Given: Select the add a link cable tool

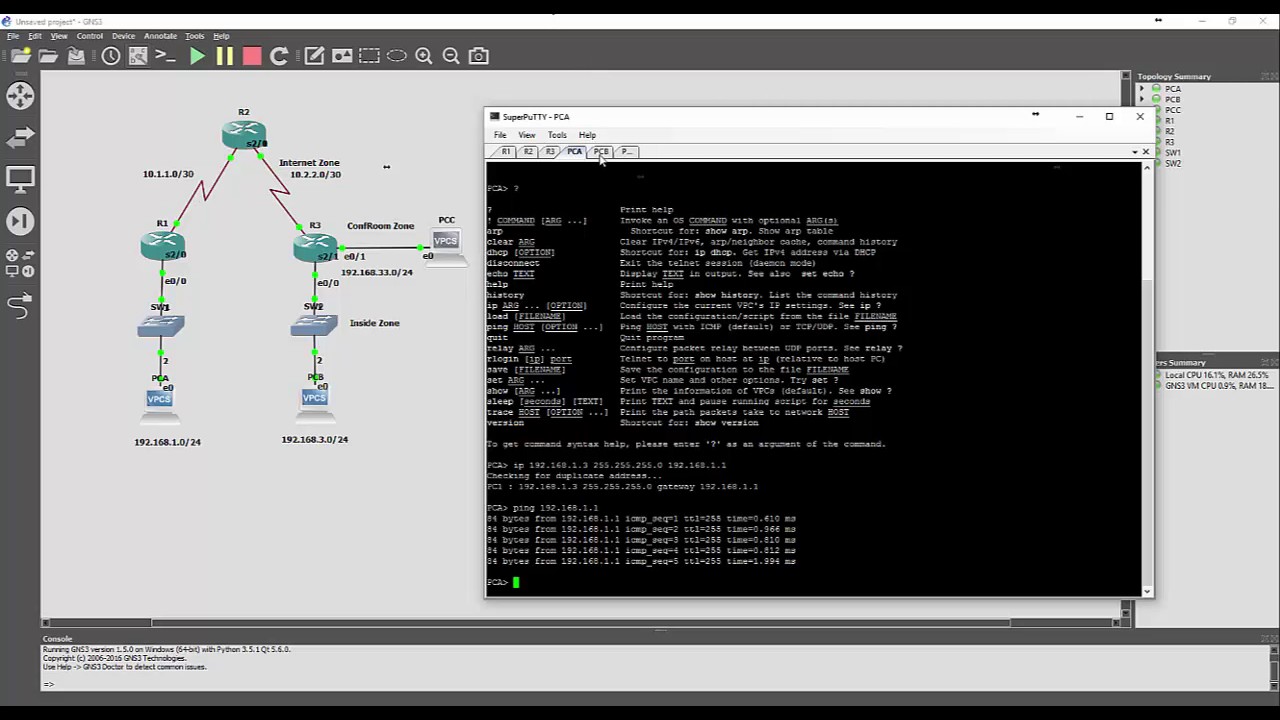Looking at the screenshot, I should click(20, 307).
